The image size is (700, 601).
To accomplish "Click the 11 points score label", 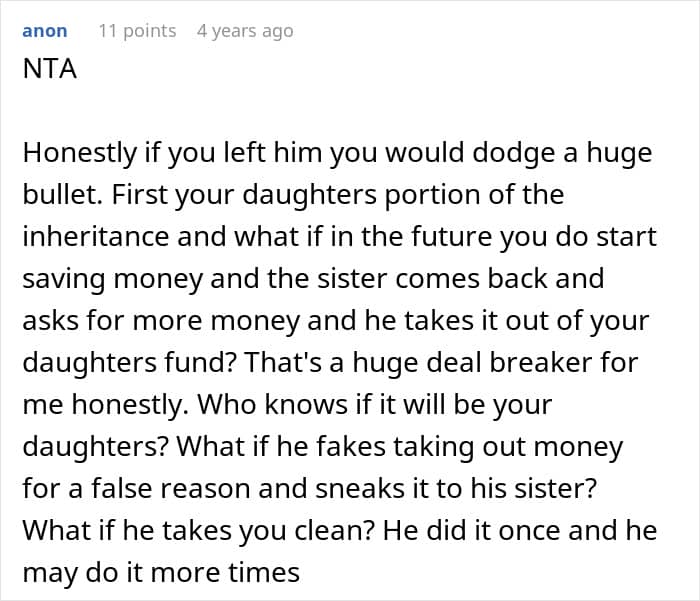I will 138,31.
